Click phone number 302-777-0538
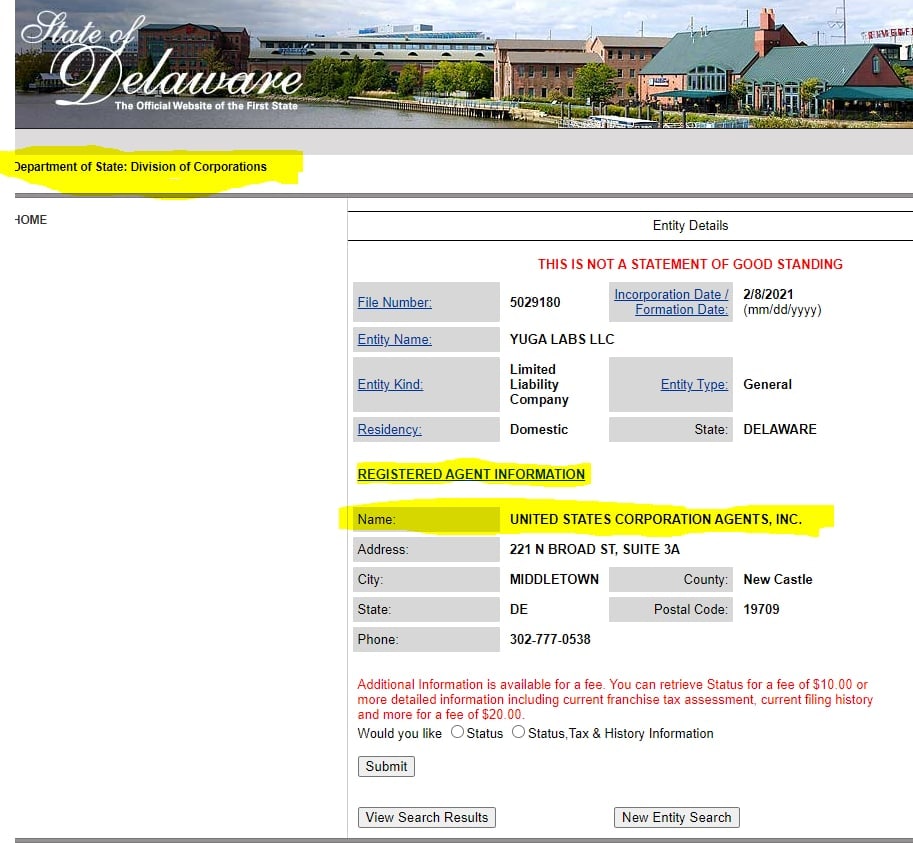This screenshot has height=843, width=913. [x=550, y=639]
